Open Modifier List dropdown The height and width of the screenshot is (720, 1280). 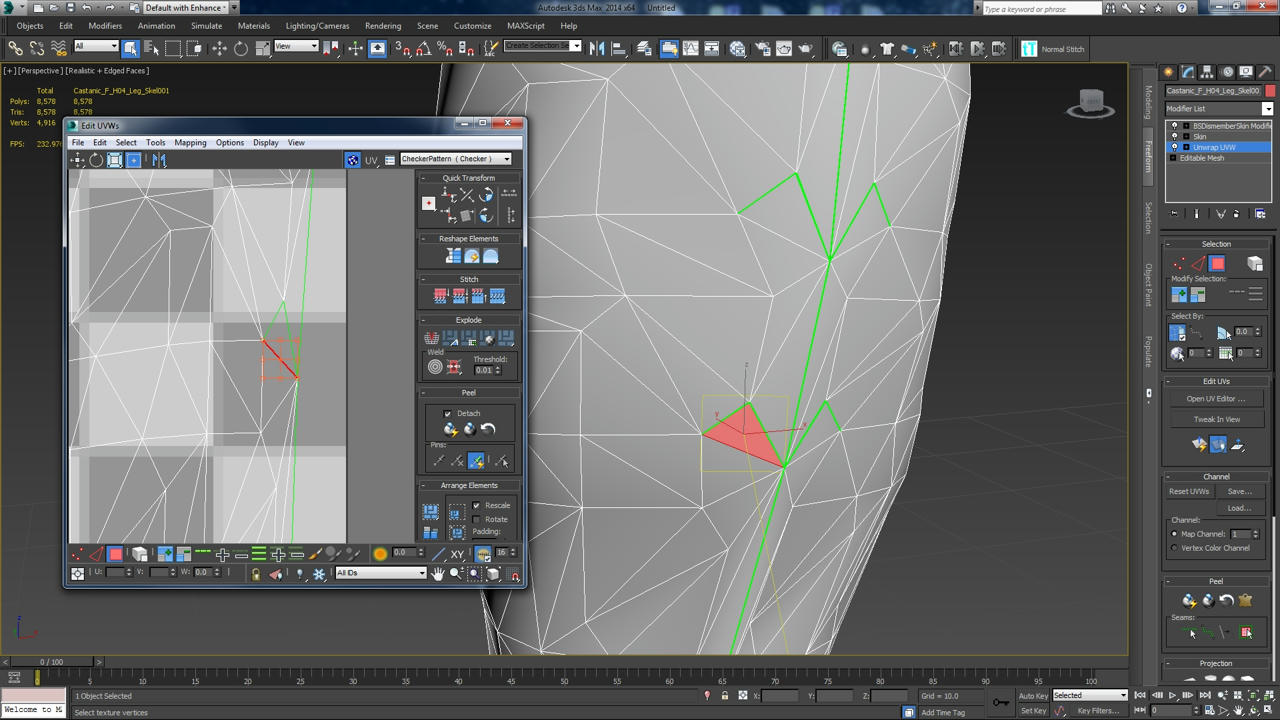coord(1219,108)
